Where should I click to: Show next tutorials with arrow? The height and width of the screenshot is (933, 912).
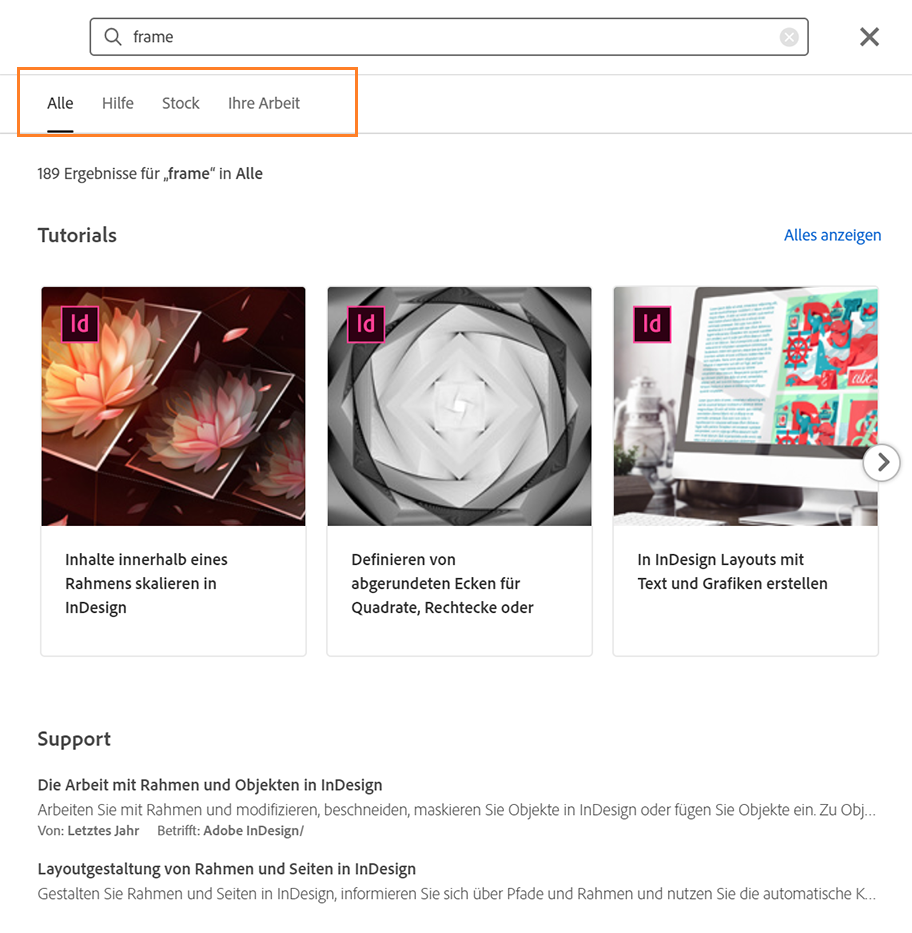(881, 462)
